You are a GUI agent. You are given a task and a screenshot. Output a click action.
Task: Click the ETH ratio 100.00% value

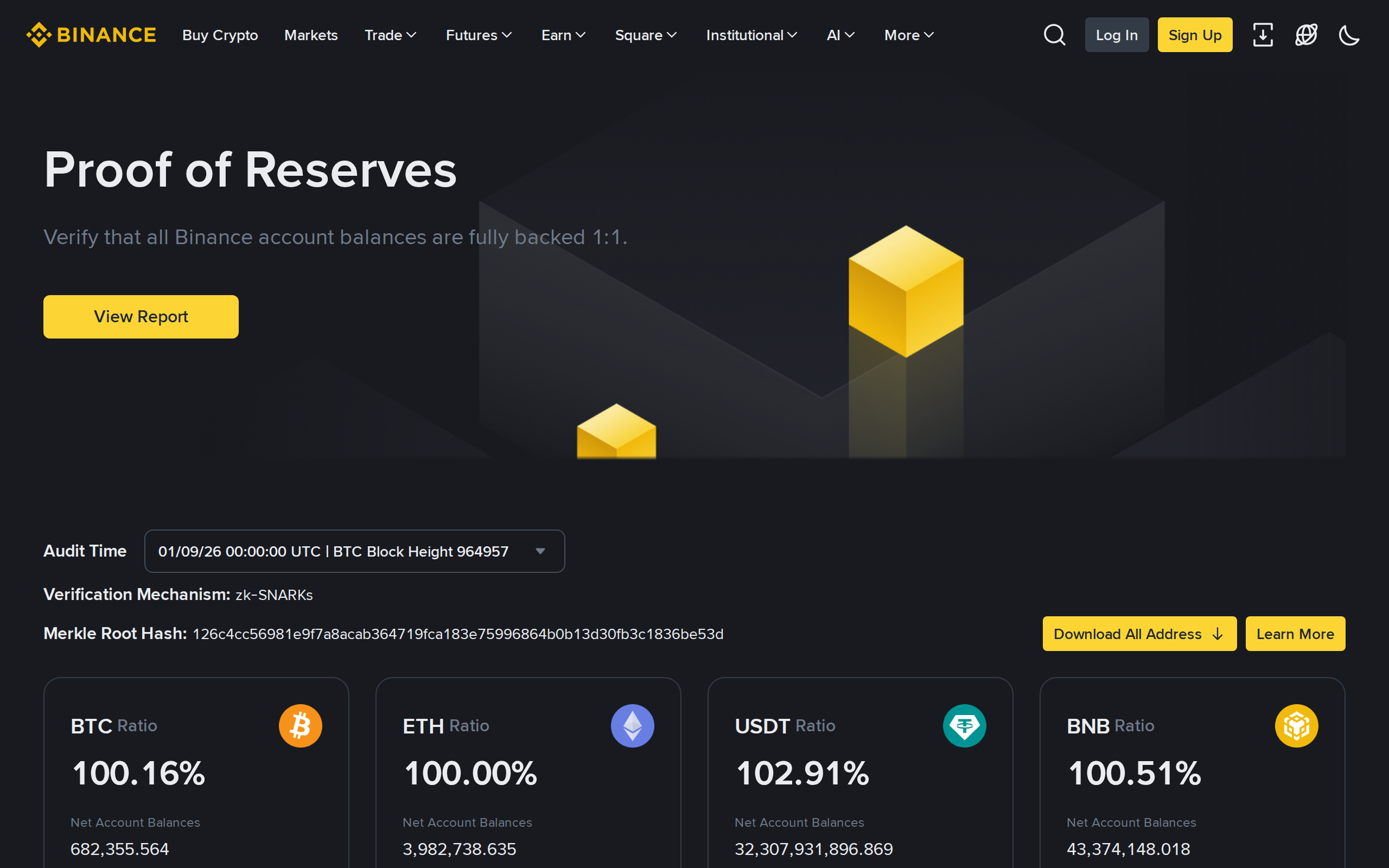470,773
